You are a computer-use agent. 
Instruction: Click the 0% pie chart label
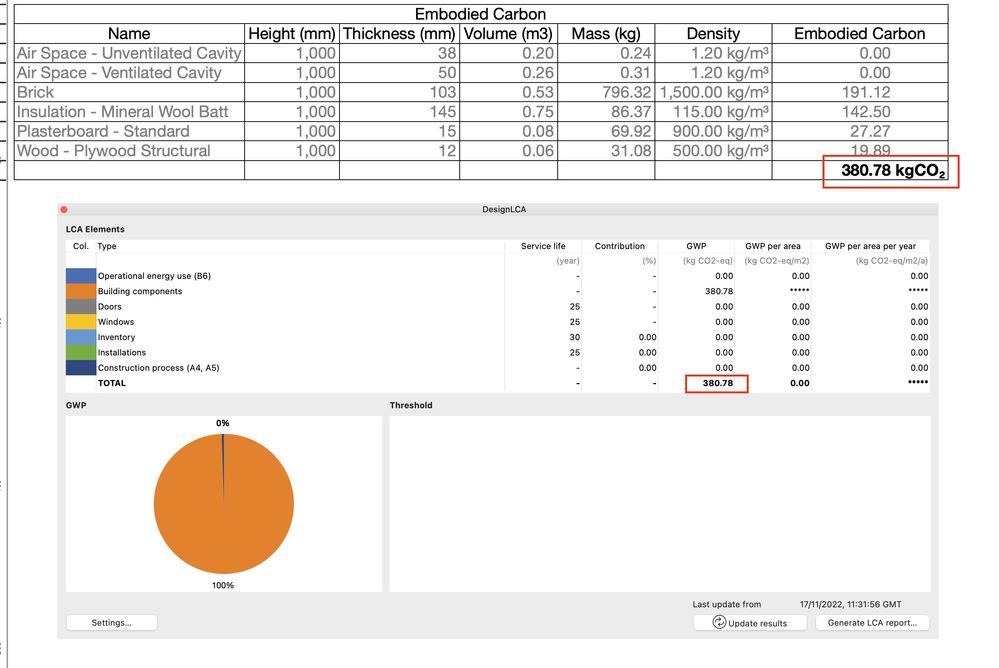[222, 423]
